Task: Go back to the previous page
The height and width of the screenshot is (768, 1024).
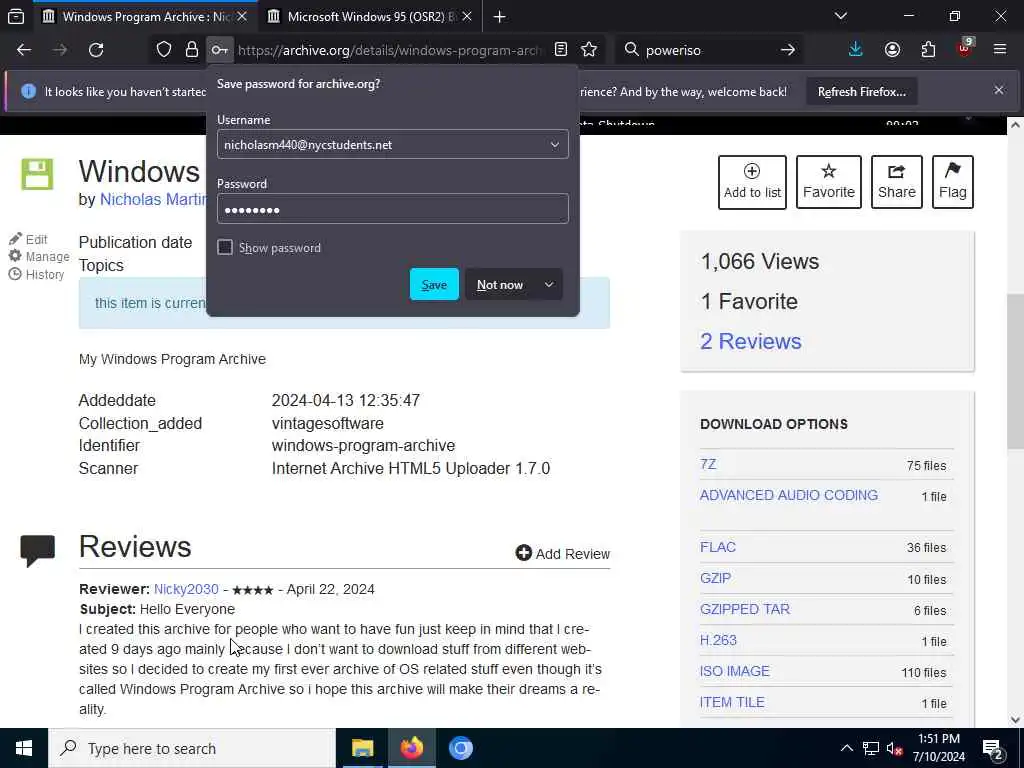Action: 24,50
